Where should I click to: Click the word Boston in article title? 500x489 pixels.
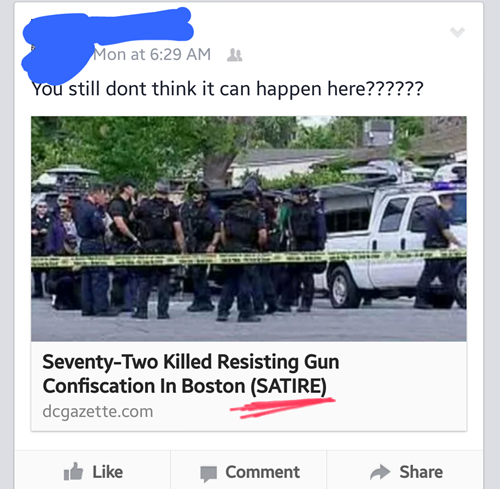(213, 386)
